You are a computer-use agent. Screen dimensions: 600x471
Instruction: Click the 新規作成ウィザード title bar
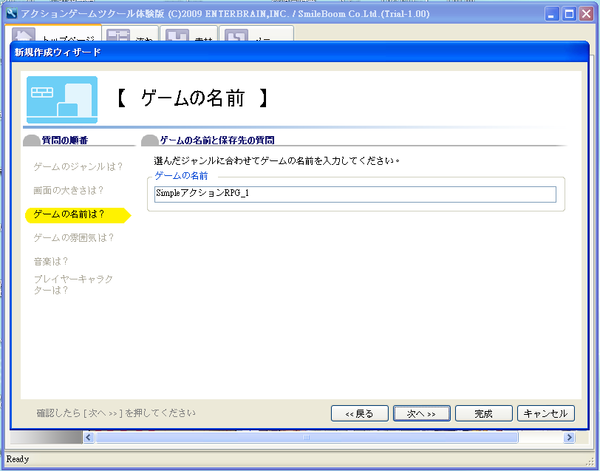coord(299,52)
